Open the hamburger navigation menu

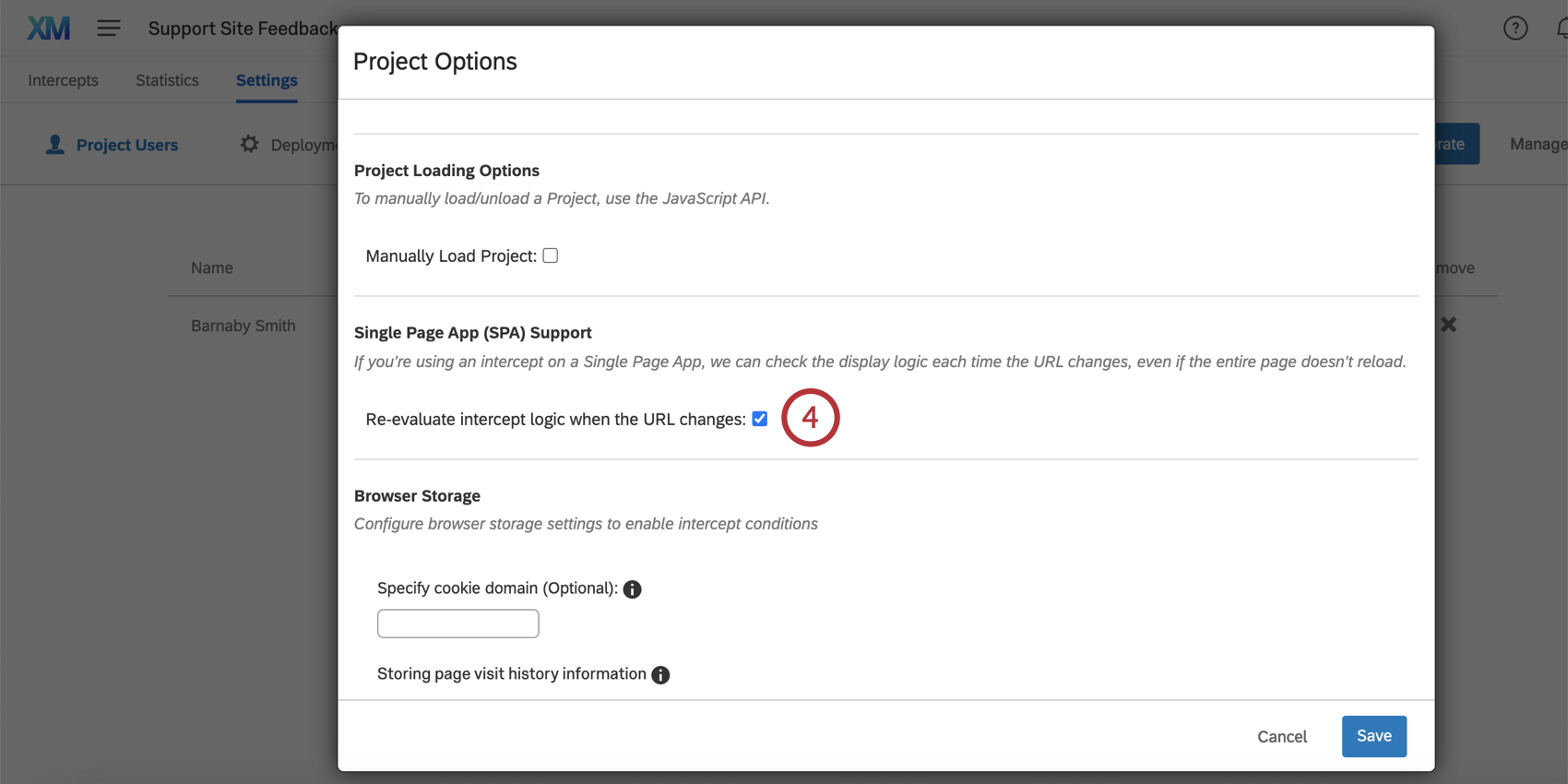pos(109,29)
